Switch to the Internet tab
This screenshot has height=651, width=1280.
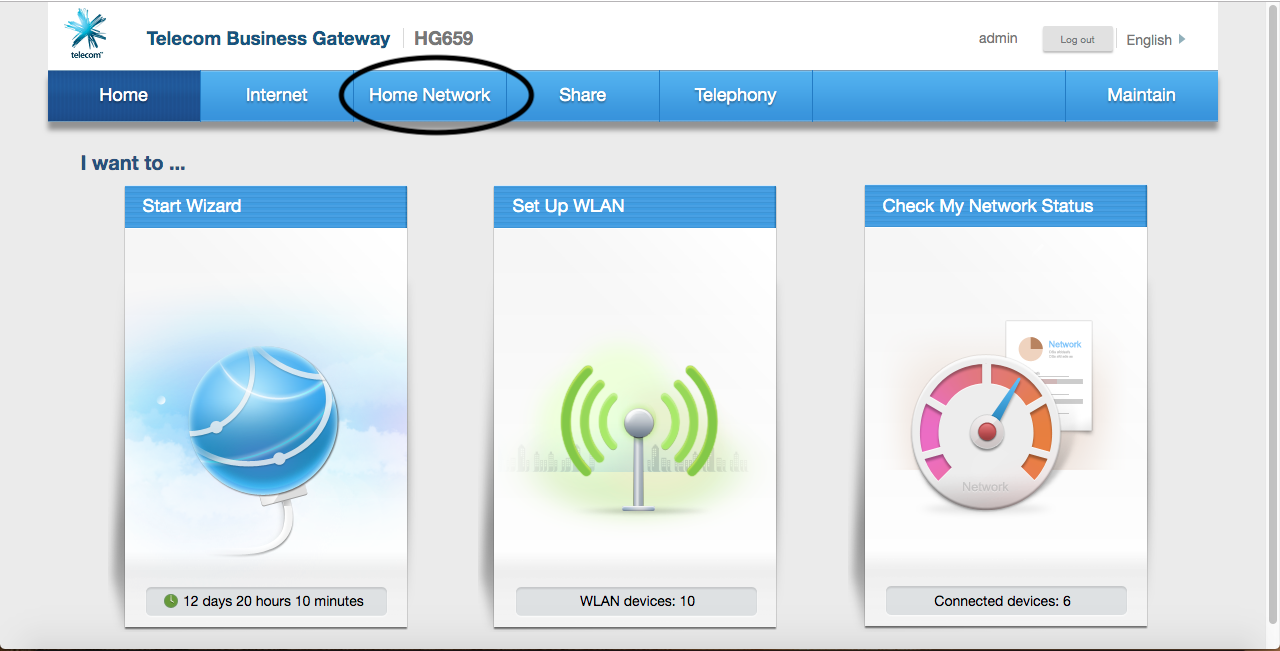(277, 95)
